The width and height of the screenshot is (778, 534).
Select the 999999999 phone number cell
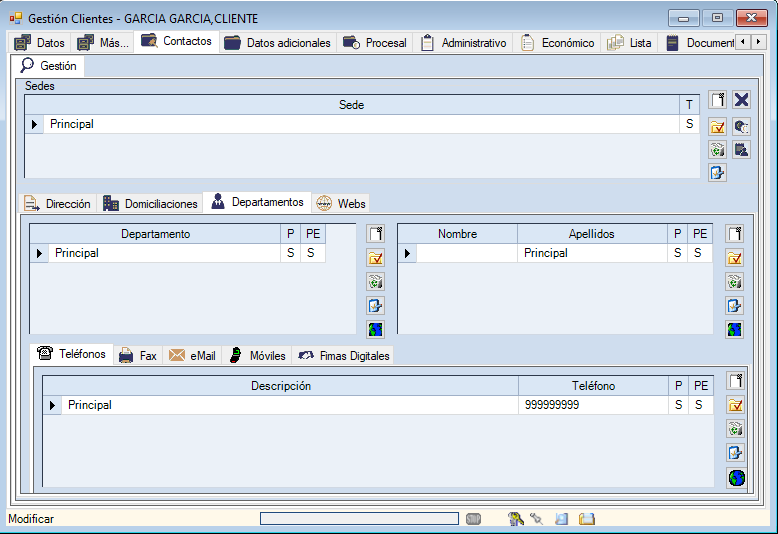(593, 406)
